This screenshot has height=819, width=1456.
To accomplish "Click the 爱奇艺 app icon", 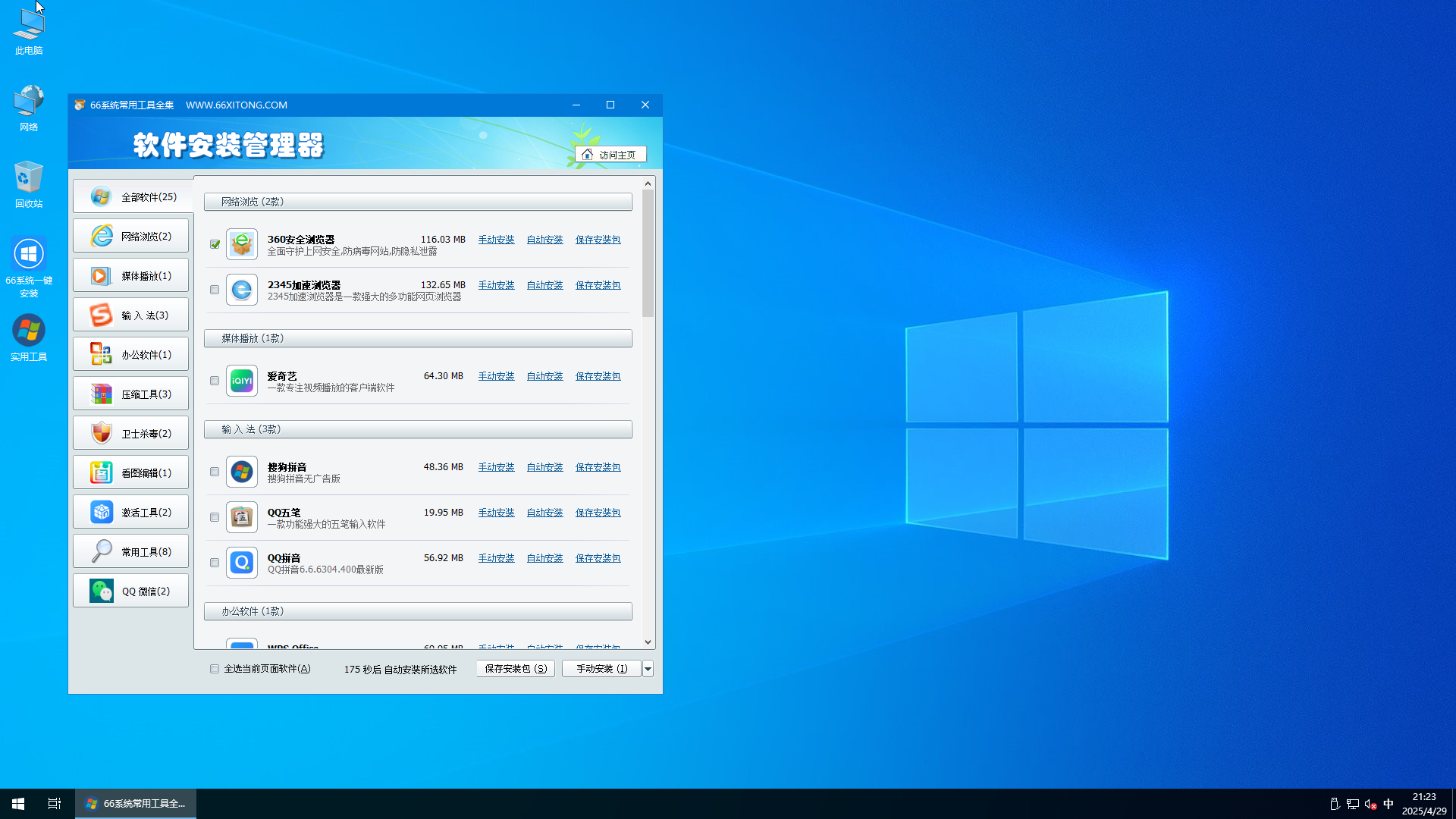I will click(x=242, y=381).
